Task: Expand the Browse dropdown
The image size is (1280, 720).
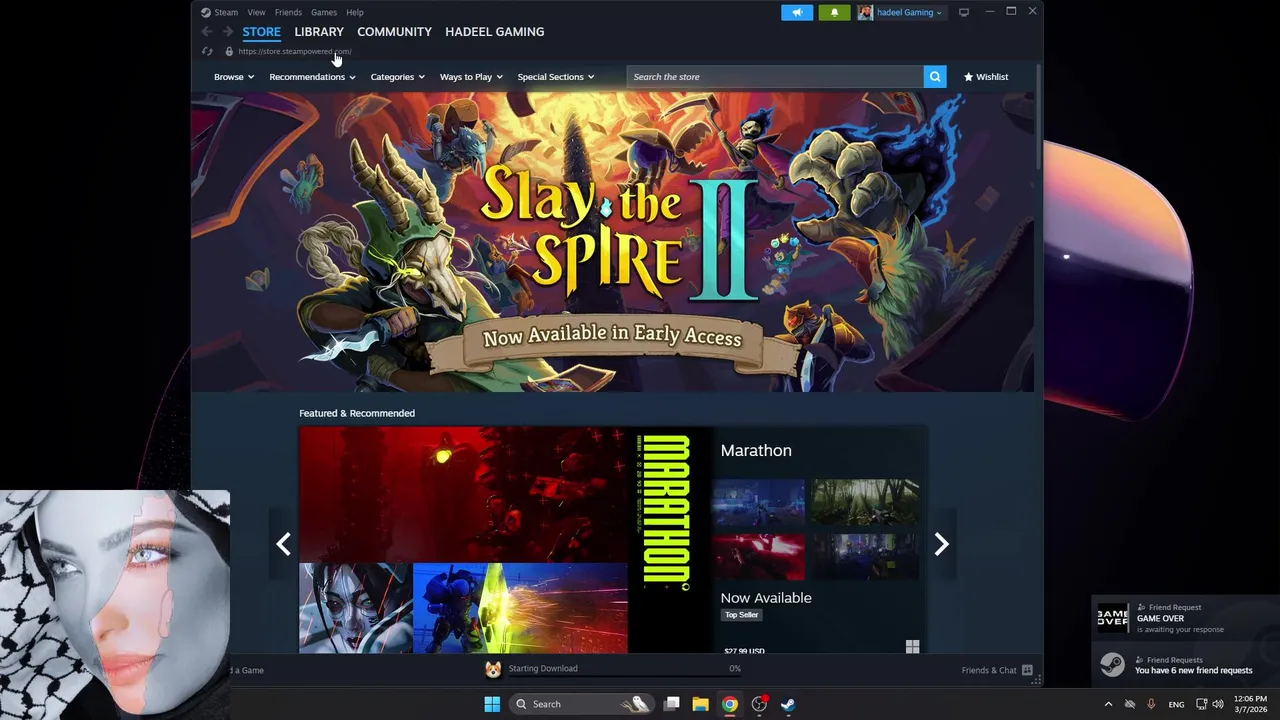Action: (x=233, y=77)
